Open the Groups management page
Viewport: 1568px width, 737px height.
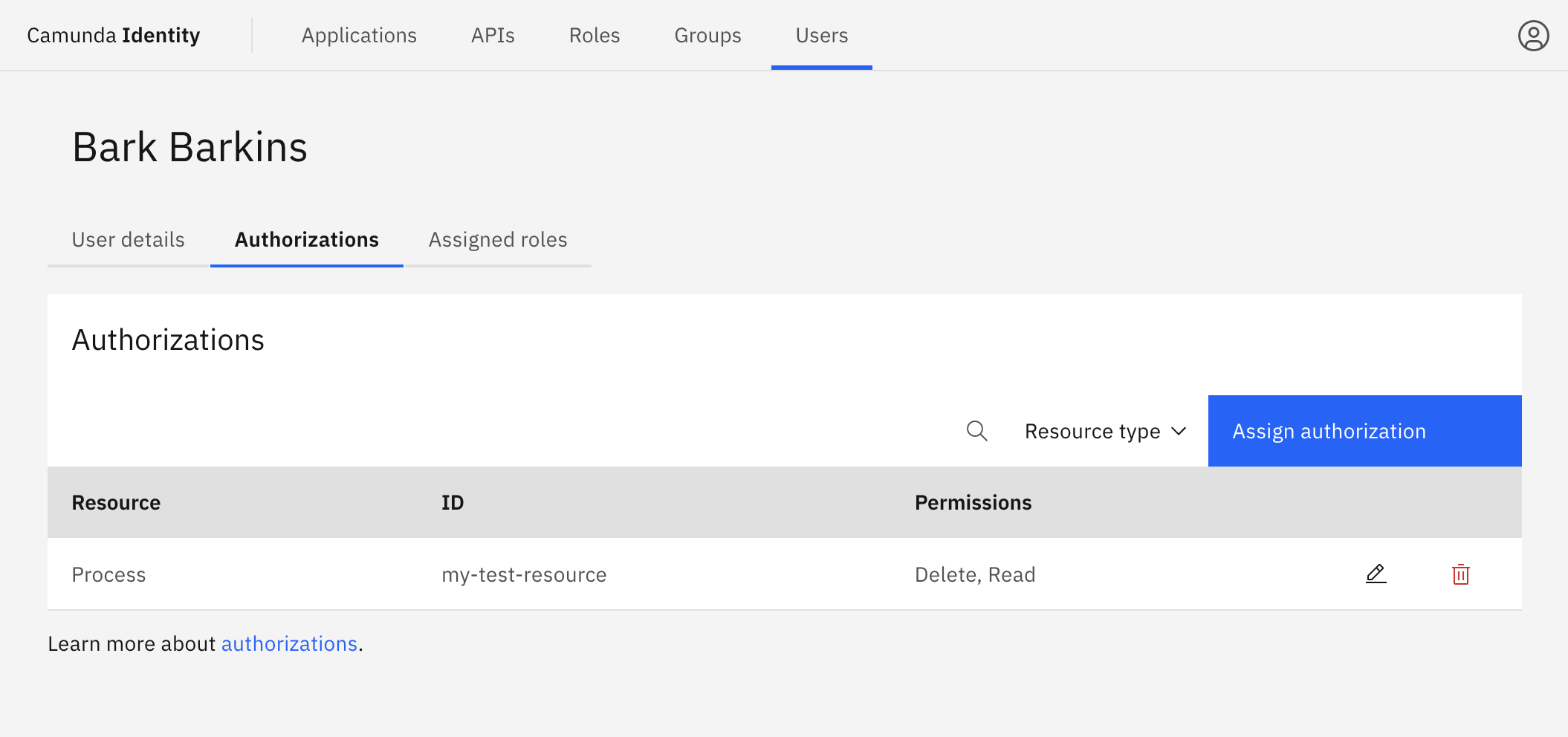pyautogui.click(x=707, y=35)
